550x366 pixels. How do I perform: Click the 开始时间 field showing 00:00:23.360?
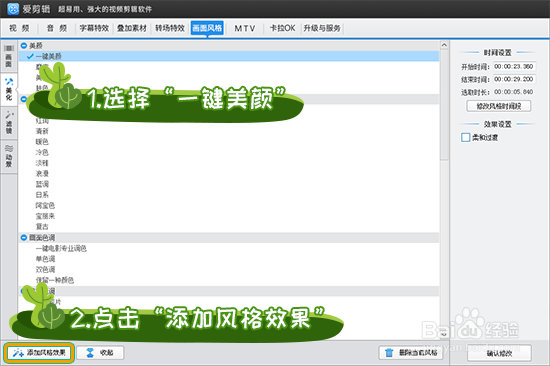[514, 66]
